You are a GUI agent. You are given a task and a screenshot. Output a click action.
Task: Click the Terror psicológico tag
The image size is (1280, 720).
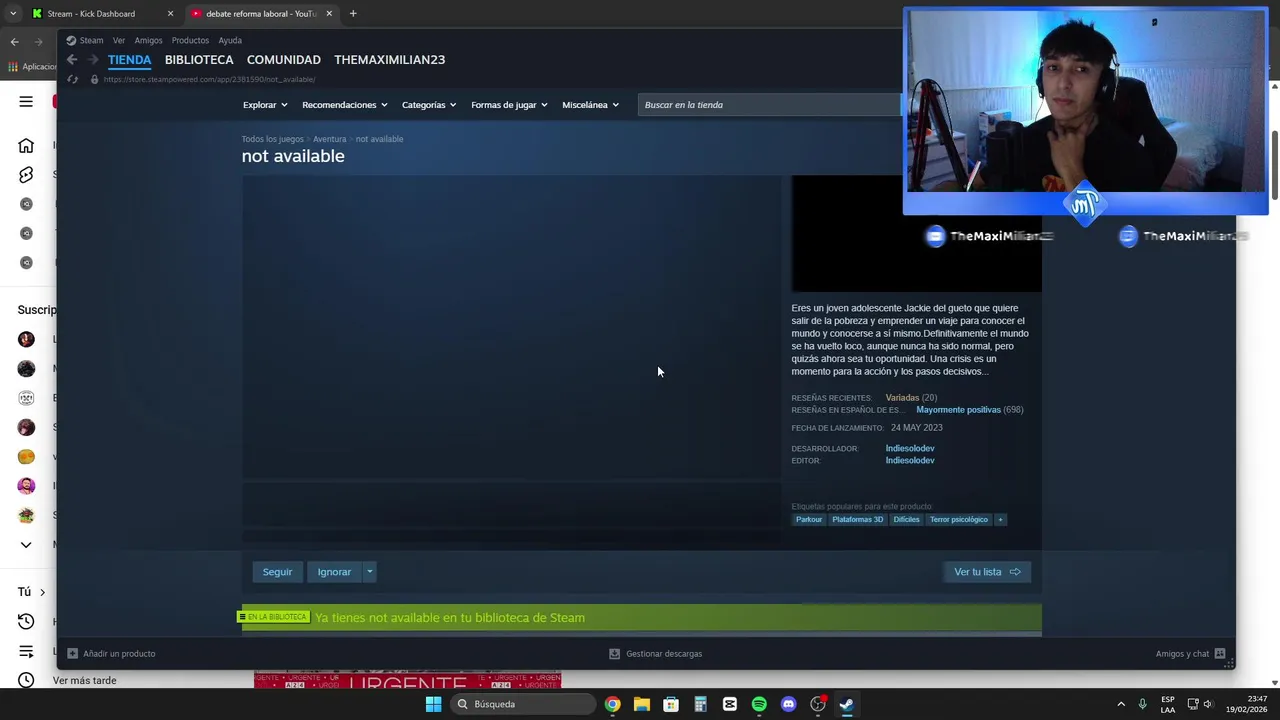click(958, 519)
